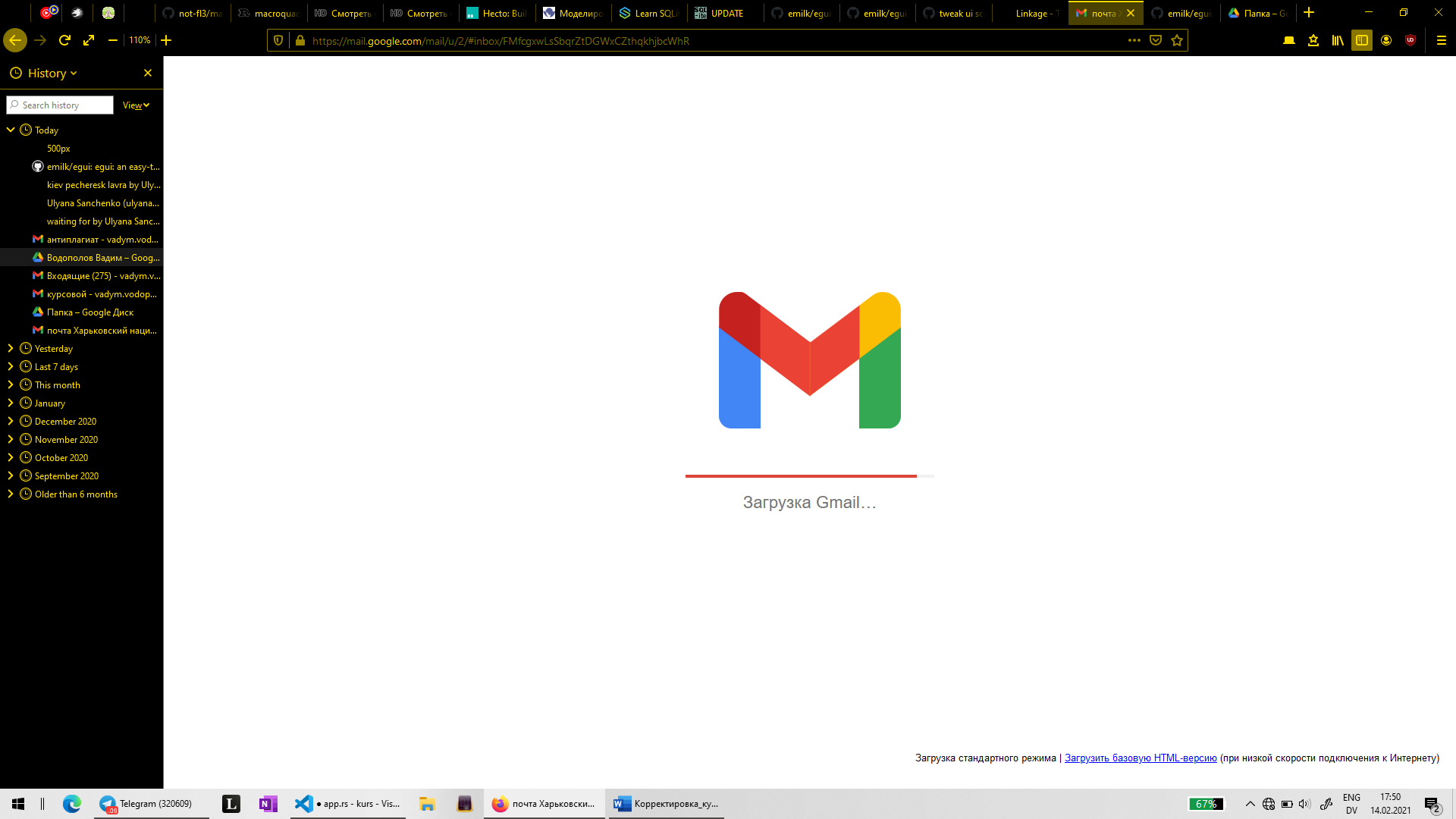The height and width of the screenshot is (819, 1456).
Task: Expand the November 2020 history group
Action: click(11, 439)
